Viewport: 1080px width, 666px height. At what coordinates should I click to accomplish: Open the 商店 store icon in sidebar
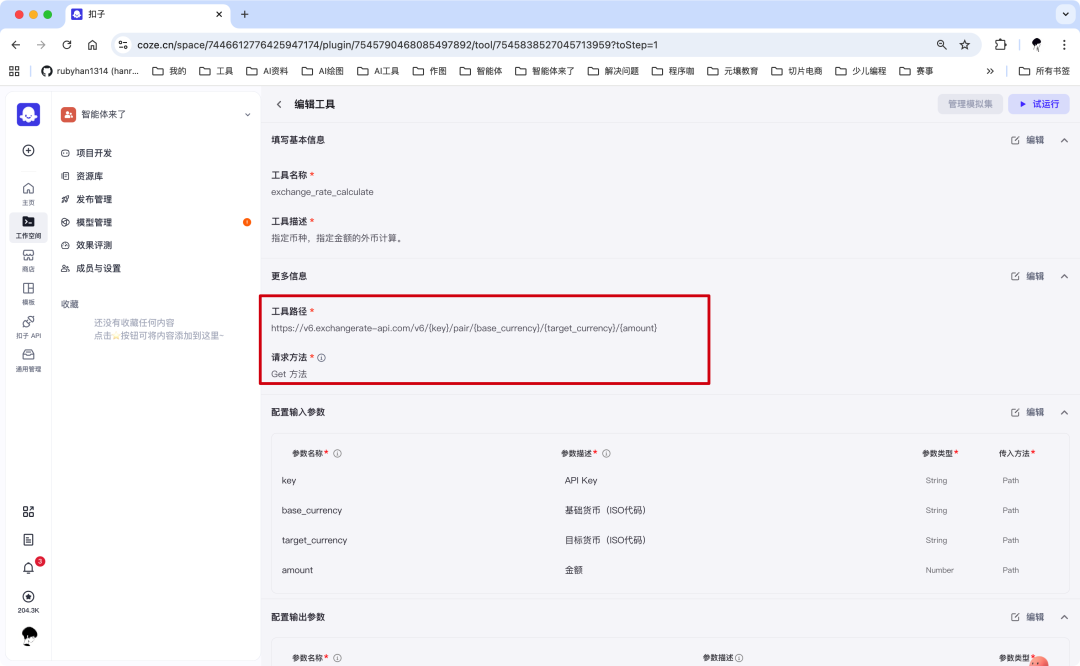tap(28, 258)
